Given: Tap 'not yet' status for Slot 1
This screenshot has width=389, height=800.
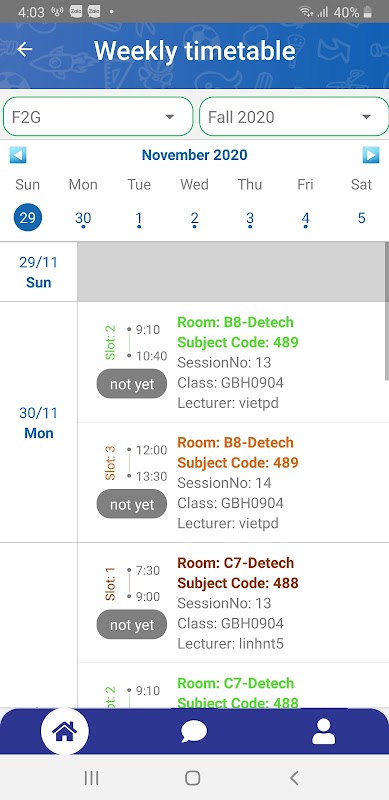Looking at the screenshot, I should coord(132,624).
